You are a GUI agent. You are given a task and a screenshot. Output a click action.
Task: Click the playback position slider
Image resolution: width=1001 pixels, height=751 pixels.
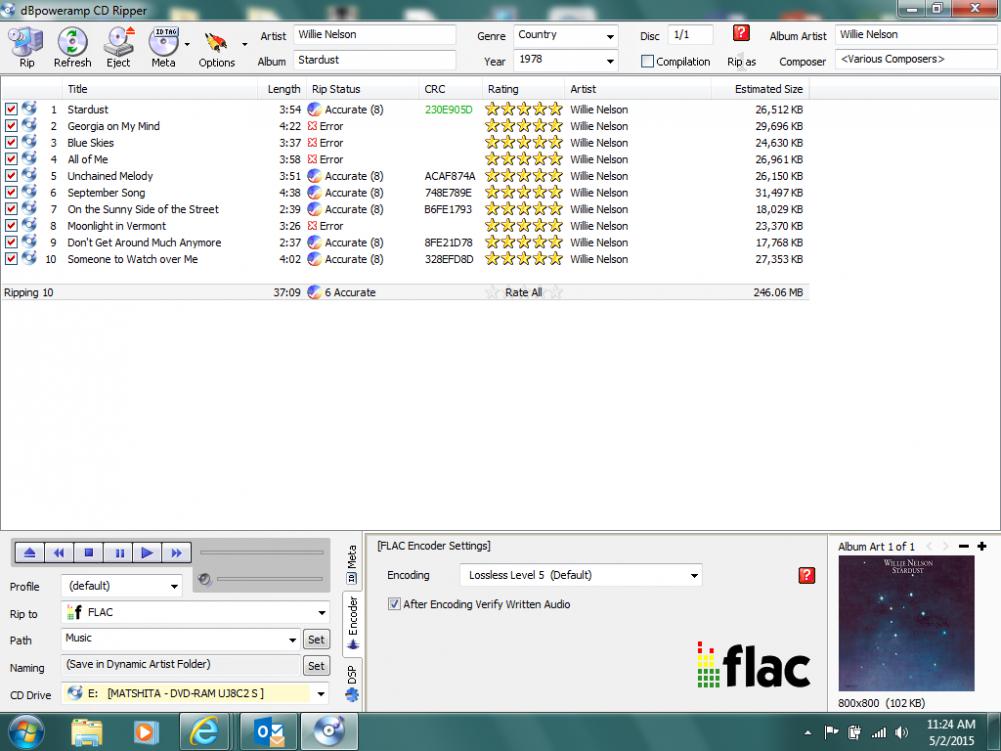[x=261, y=552]
